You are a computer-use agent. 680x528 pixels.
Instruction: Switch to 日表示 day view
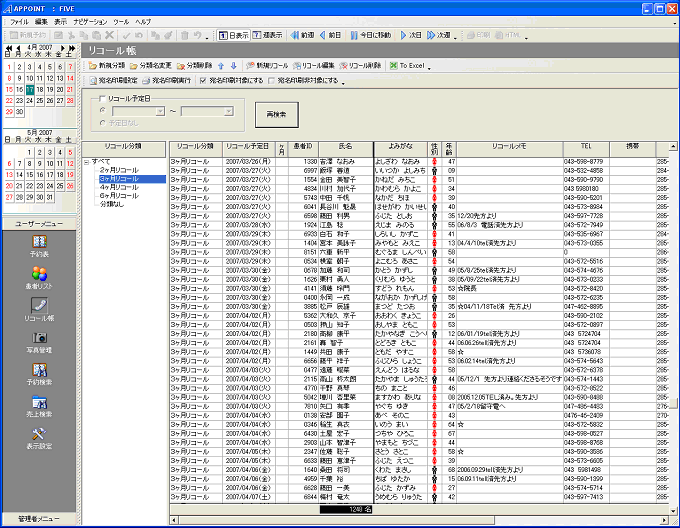tap(233, 35)
